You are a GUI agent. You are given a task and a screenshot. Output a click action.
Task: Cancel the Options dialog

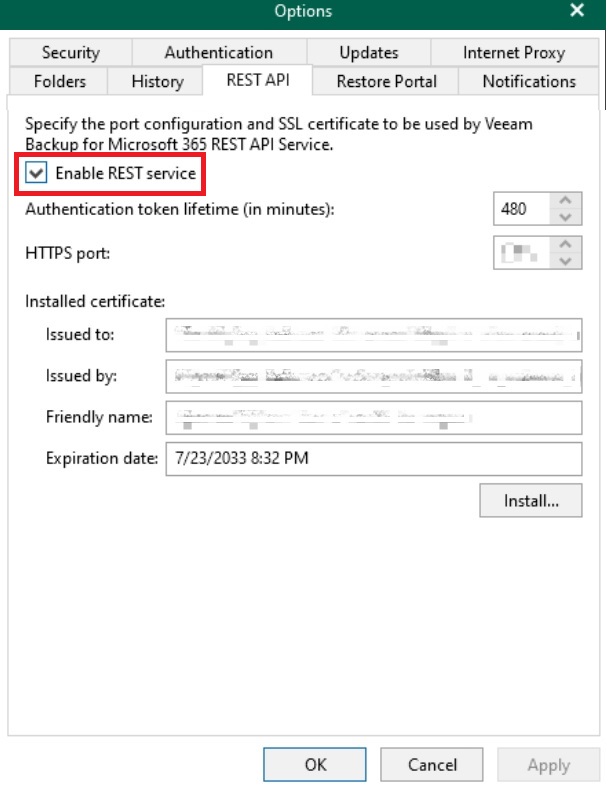[x=432, y=764]
